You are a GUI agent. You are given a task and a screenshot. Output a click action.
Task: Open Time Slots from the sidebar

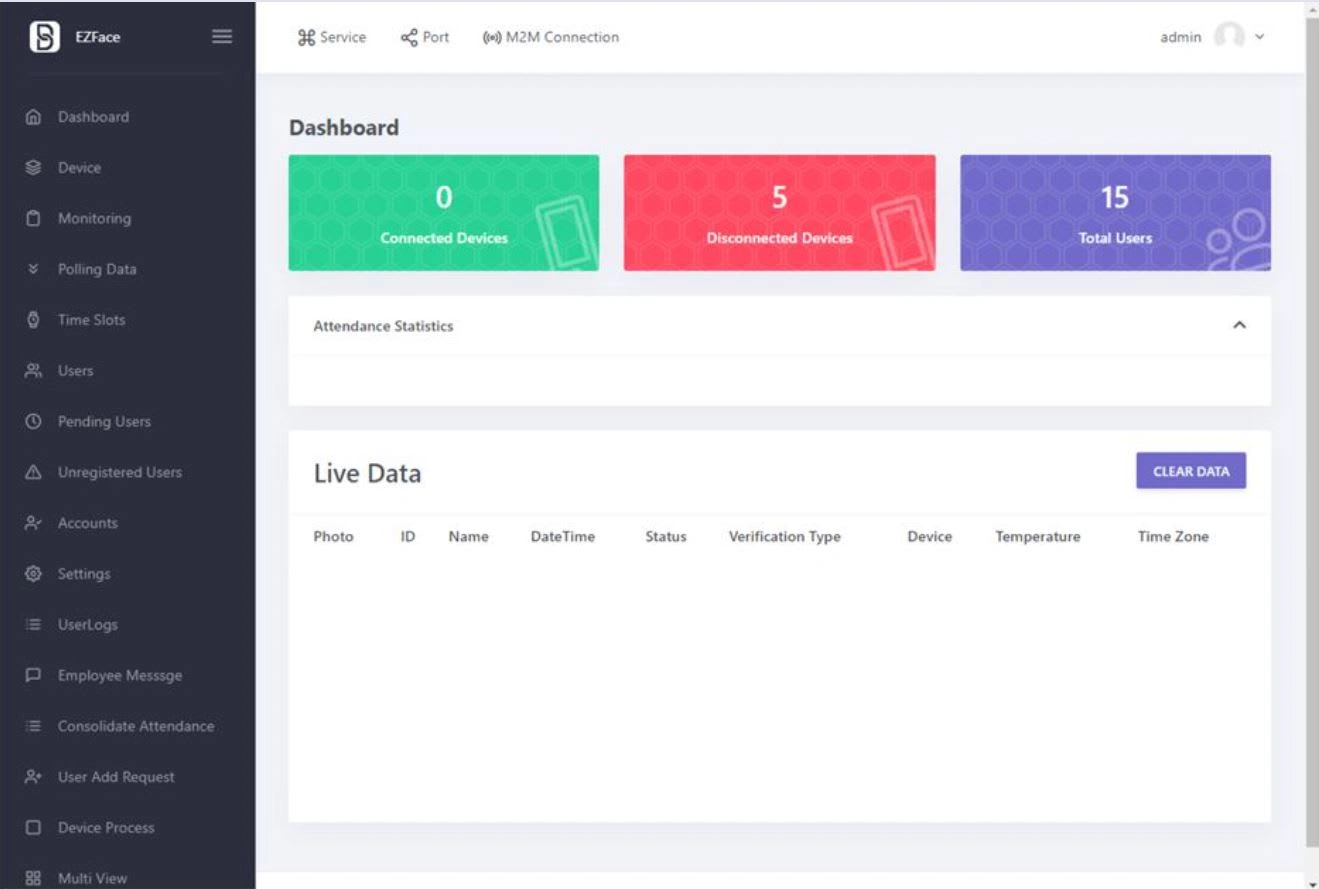tap(91, 320)
